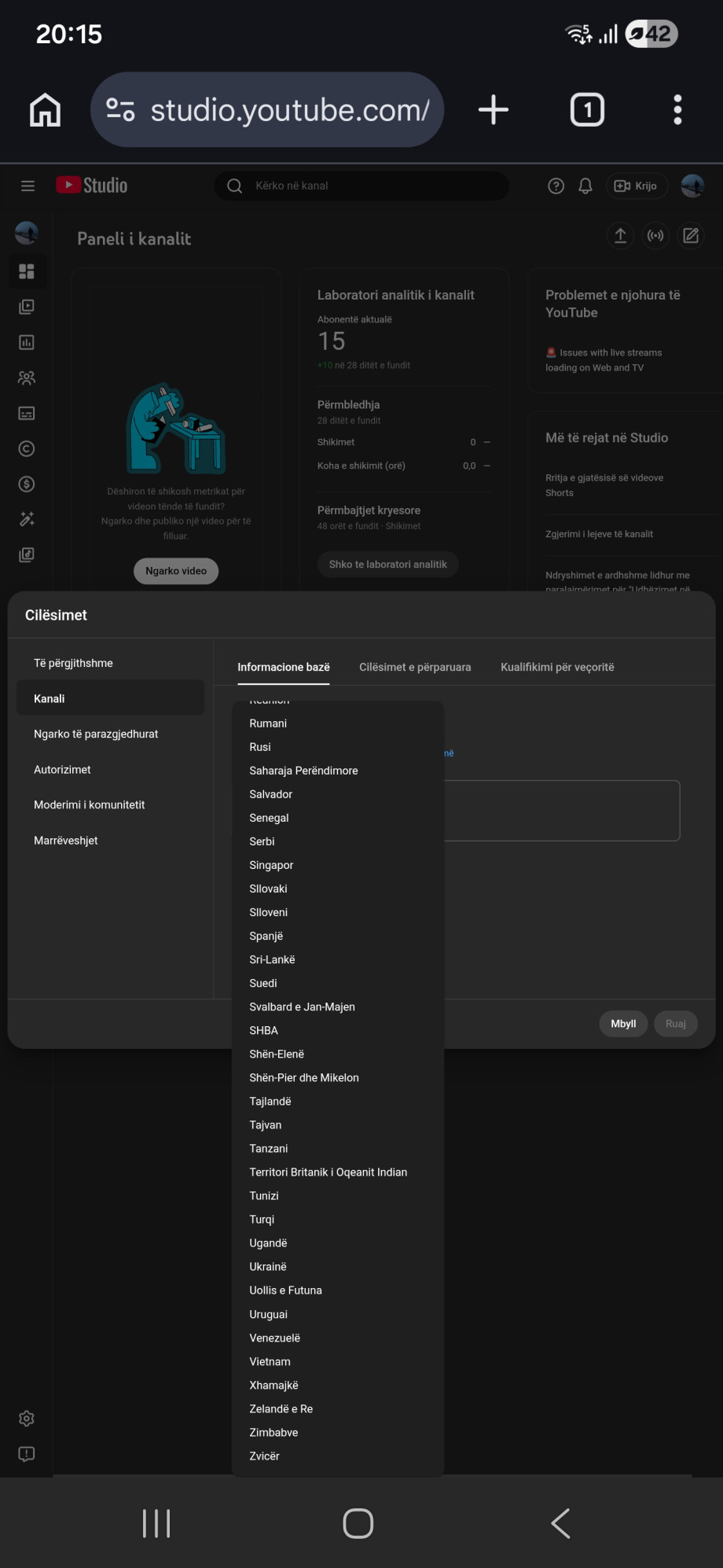Open the Analytics icon in left sidebar

pos(27,342)
